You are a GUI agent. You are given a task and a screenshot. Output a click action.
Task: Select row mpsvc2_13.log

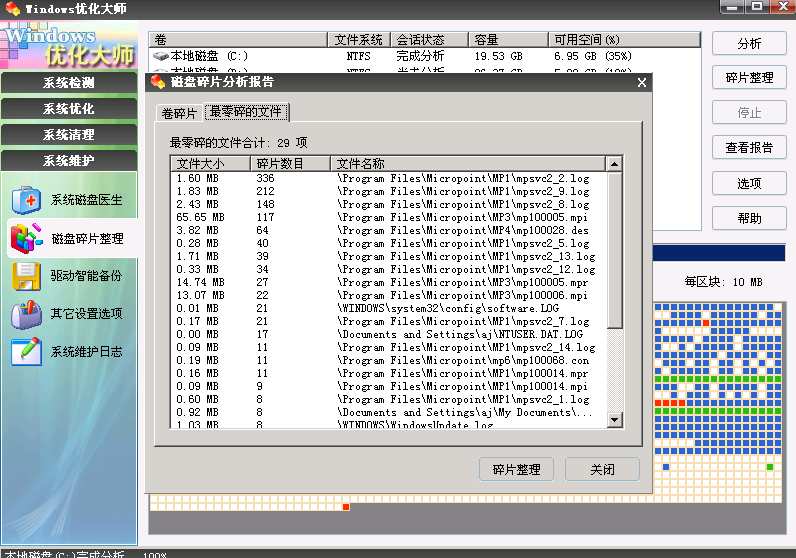click(388, 256)
